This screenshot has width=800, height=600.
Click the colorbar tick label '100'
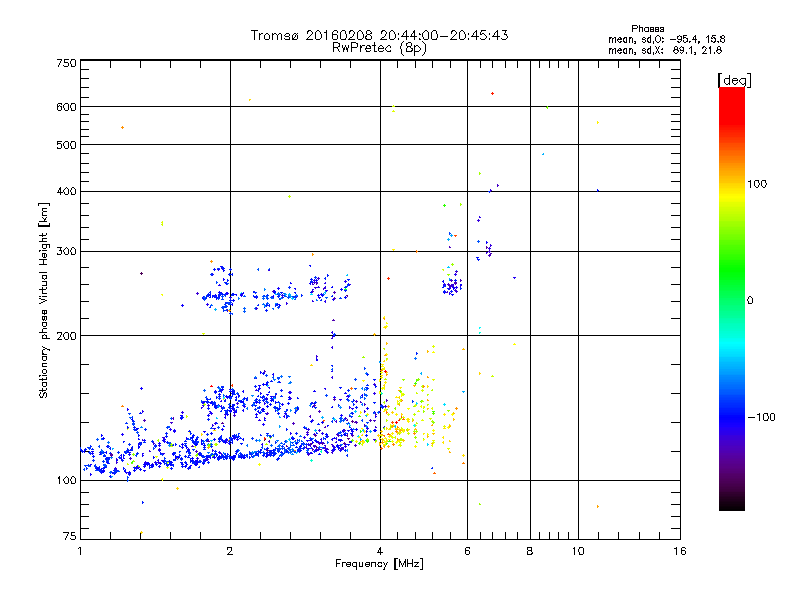coord(757,184)
